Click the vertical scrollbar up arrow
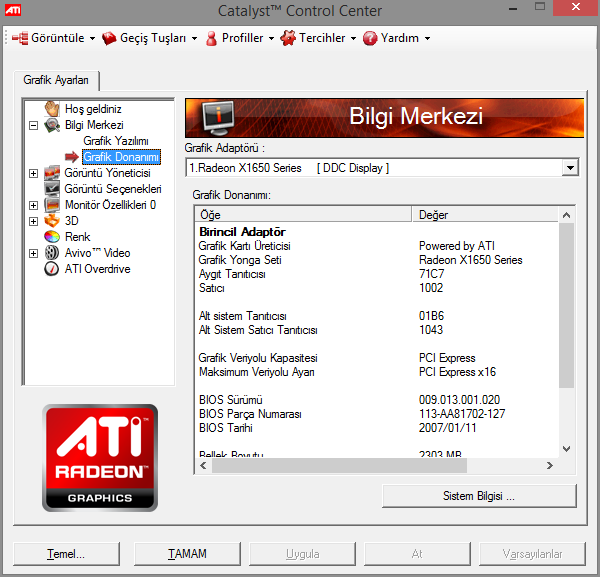This screenshot has width=600, height=577. pyautogui.click(x=566, y=215)
